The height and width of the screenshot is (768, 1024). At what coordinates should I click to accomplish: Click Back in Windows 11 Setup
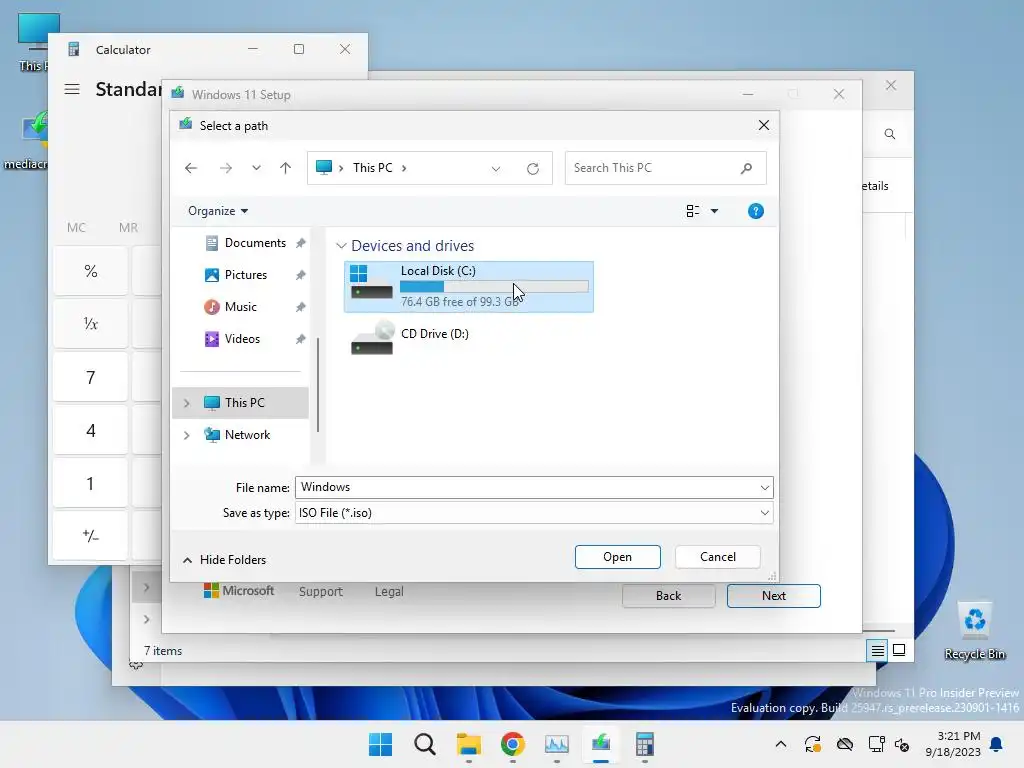[x=669, y=596]
